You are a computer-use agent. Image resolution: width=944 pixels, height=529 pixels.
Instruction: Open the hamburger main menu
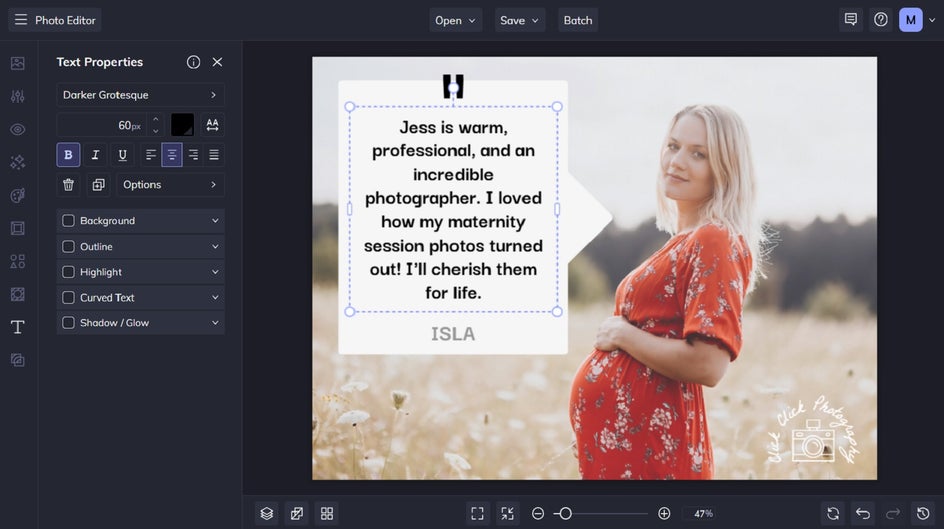21,20
